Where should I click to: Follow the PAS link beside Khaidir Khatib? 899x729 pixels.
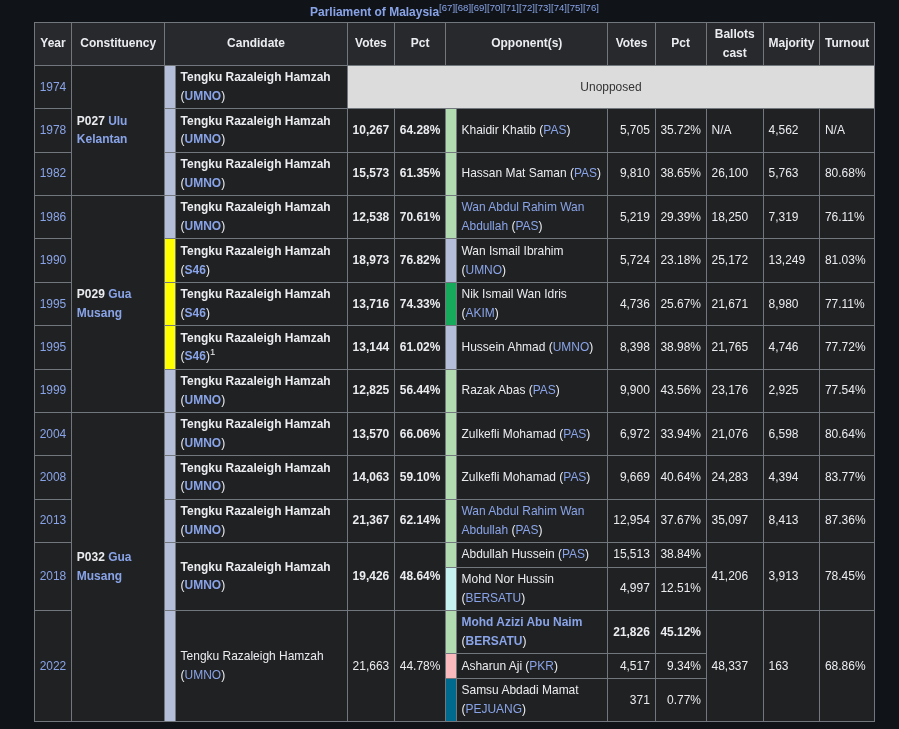pyautogui.click(x=554, y=130)
